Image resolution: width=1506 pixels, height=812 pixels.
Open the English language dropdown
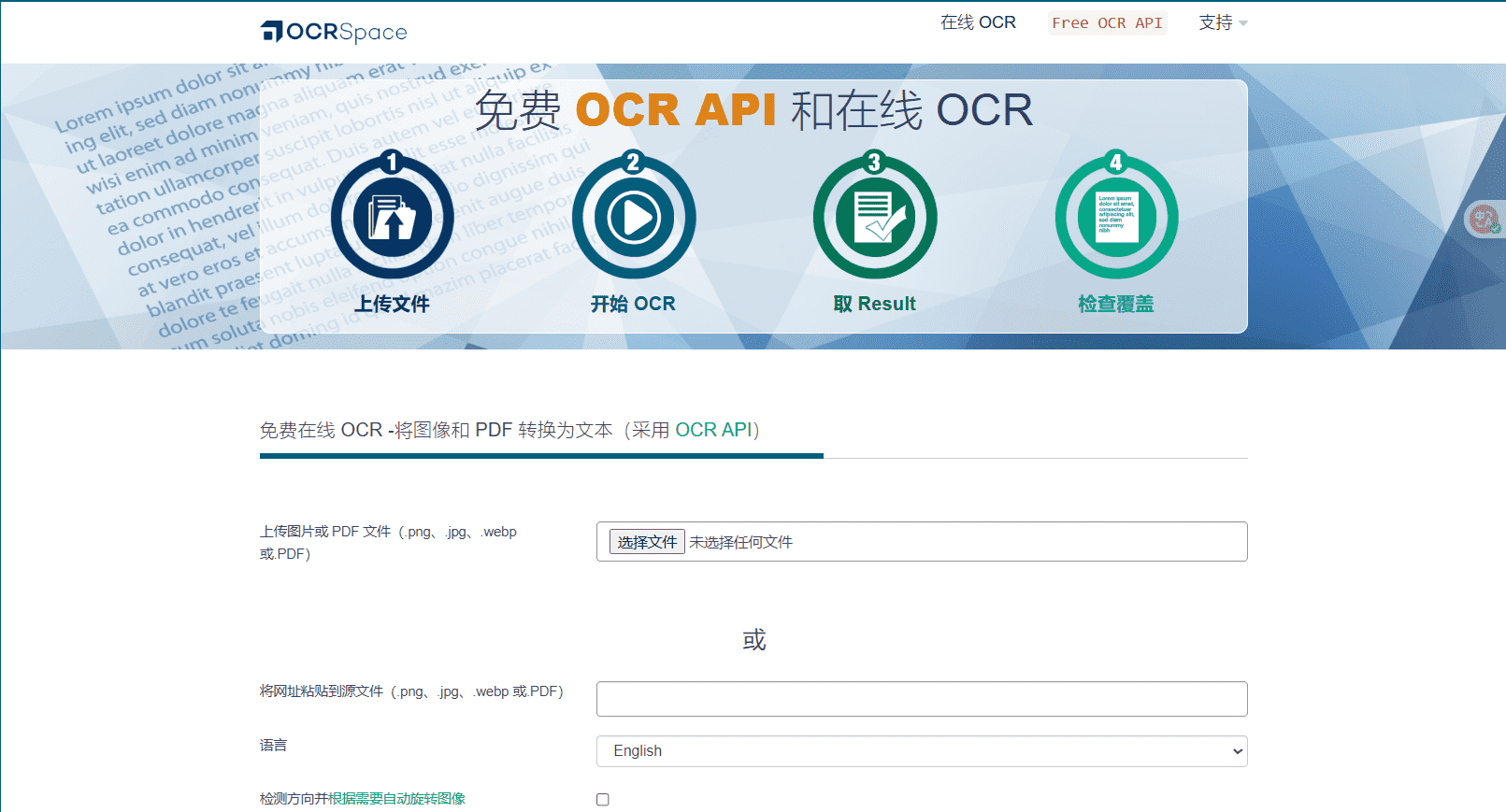point(922,751)
